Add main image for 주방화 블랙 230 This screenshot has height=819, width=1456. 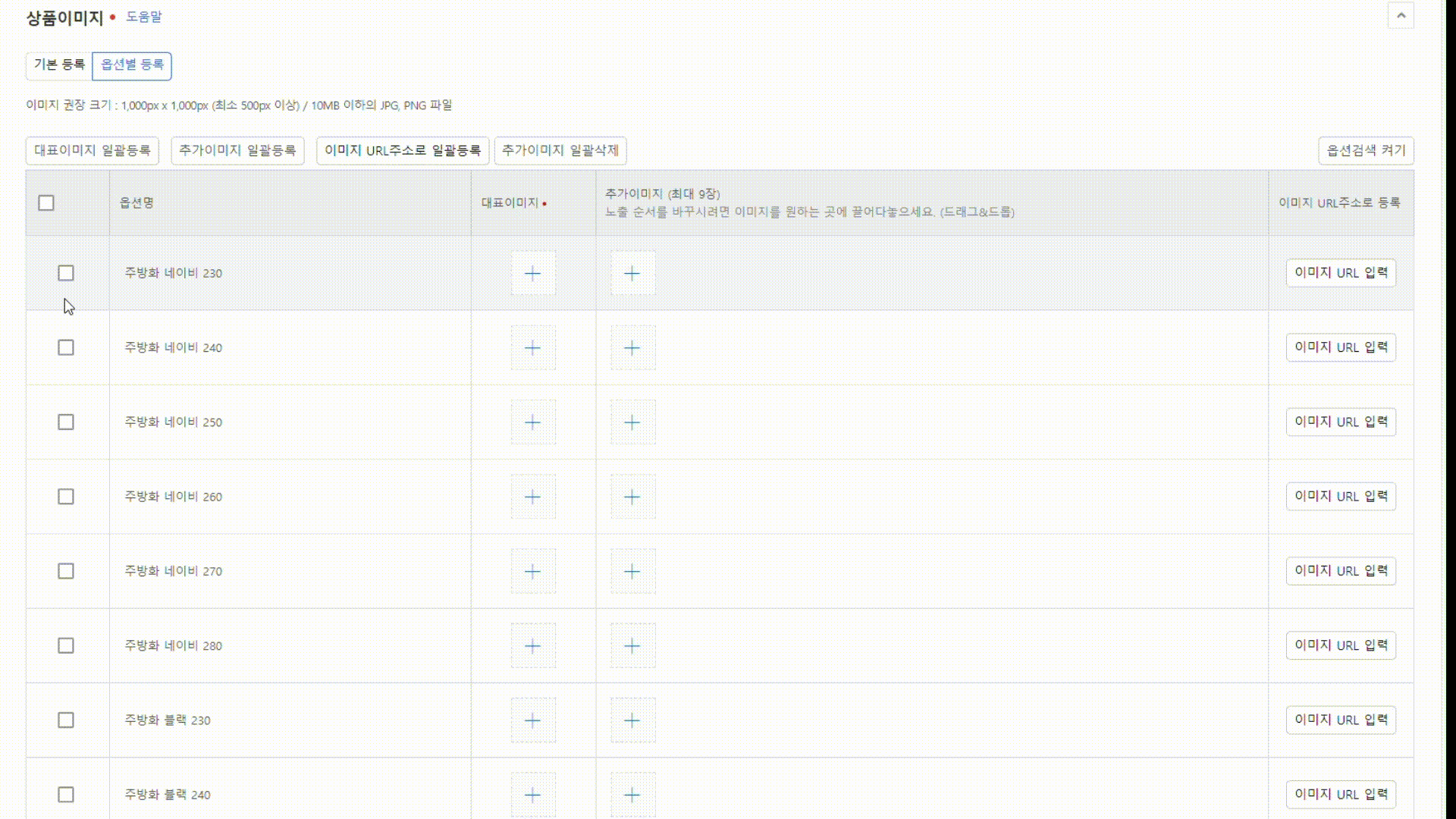point(532,720)
